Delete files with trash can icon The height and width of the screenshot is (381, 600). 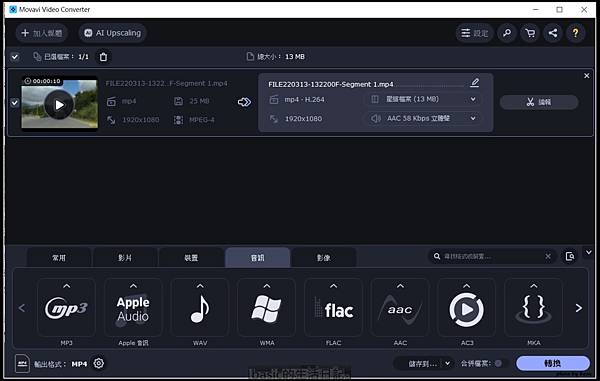(103, 57)
